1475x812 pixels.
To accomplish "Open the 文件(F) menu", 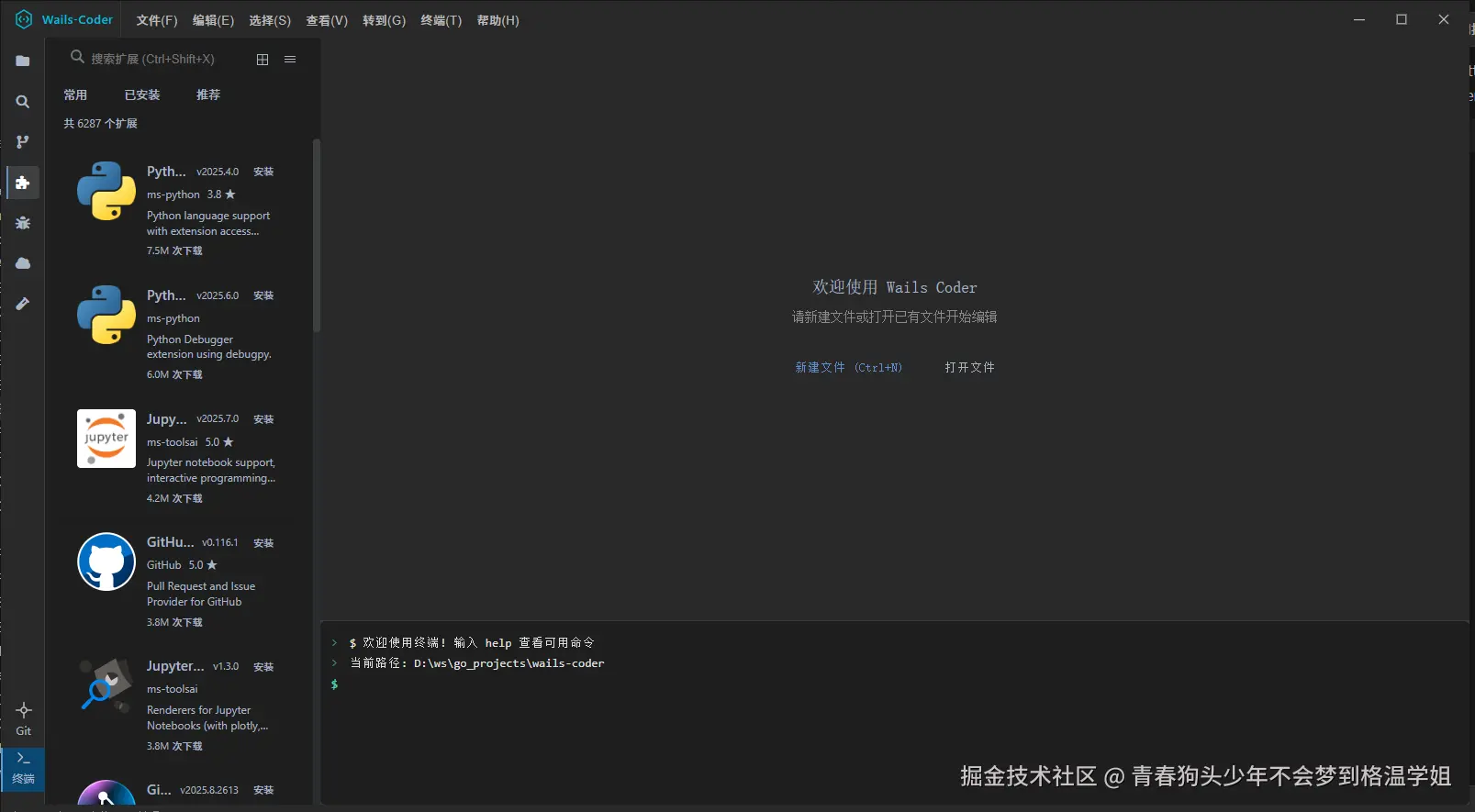I will 157,20.
